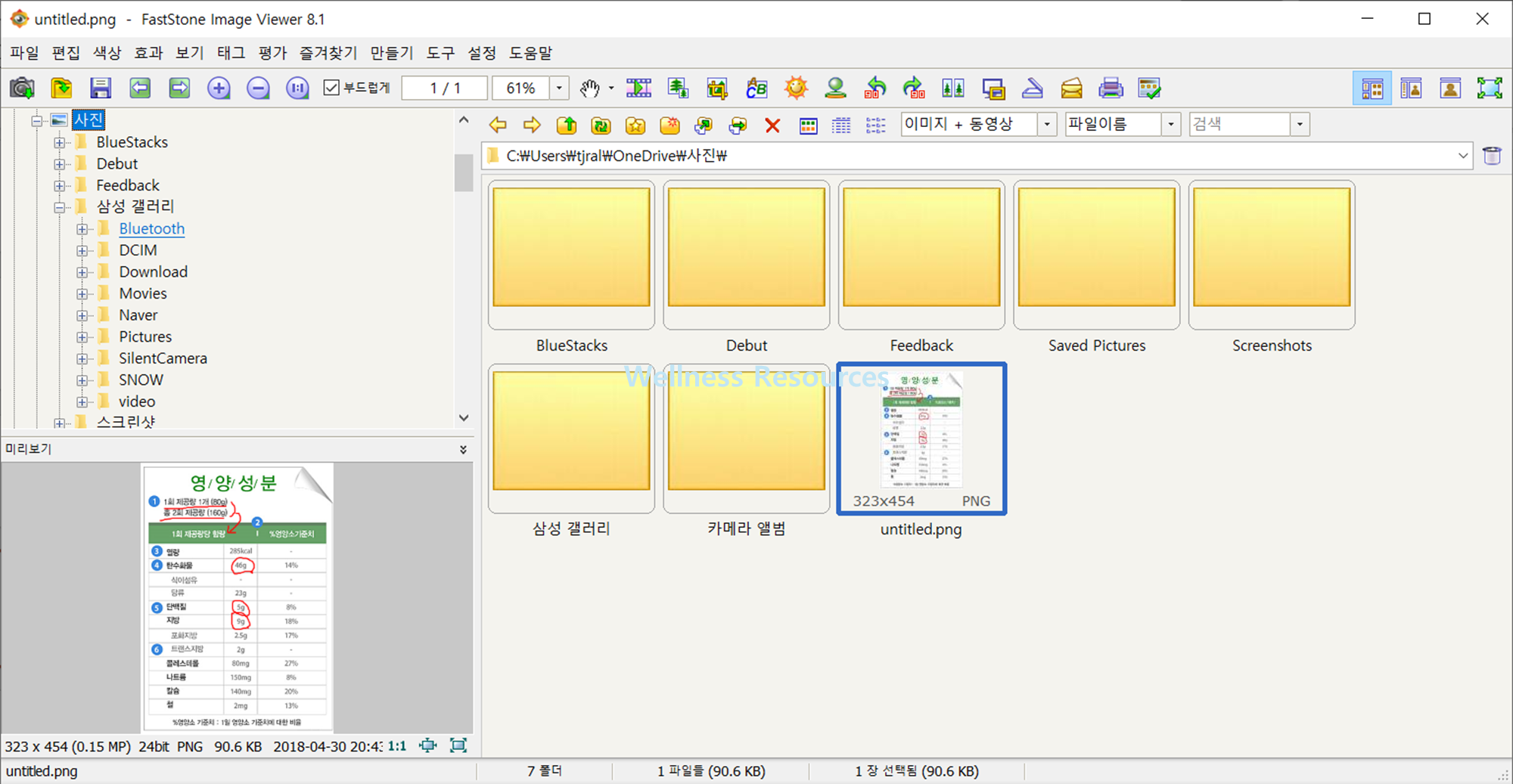Switch to full screen expand arrows icon

pos(1490,88)
